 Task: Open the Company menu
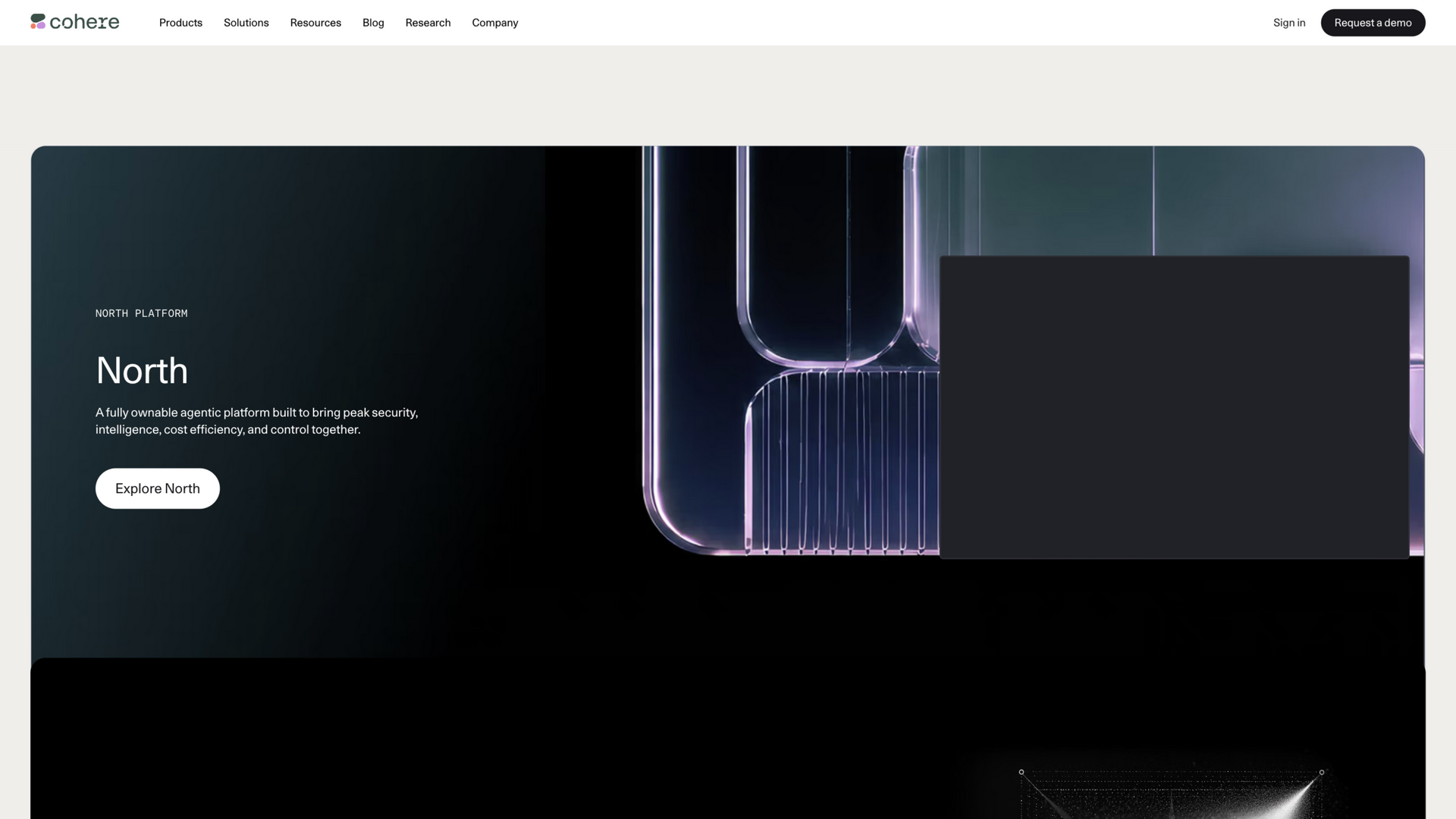[495, 23]
